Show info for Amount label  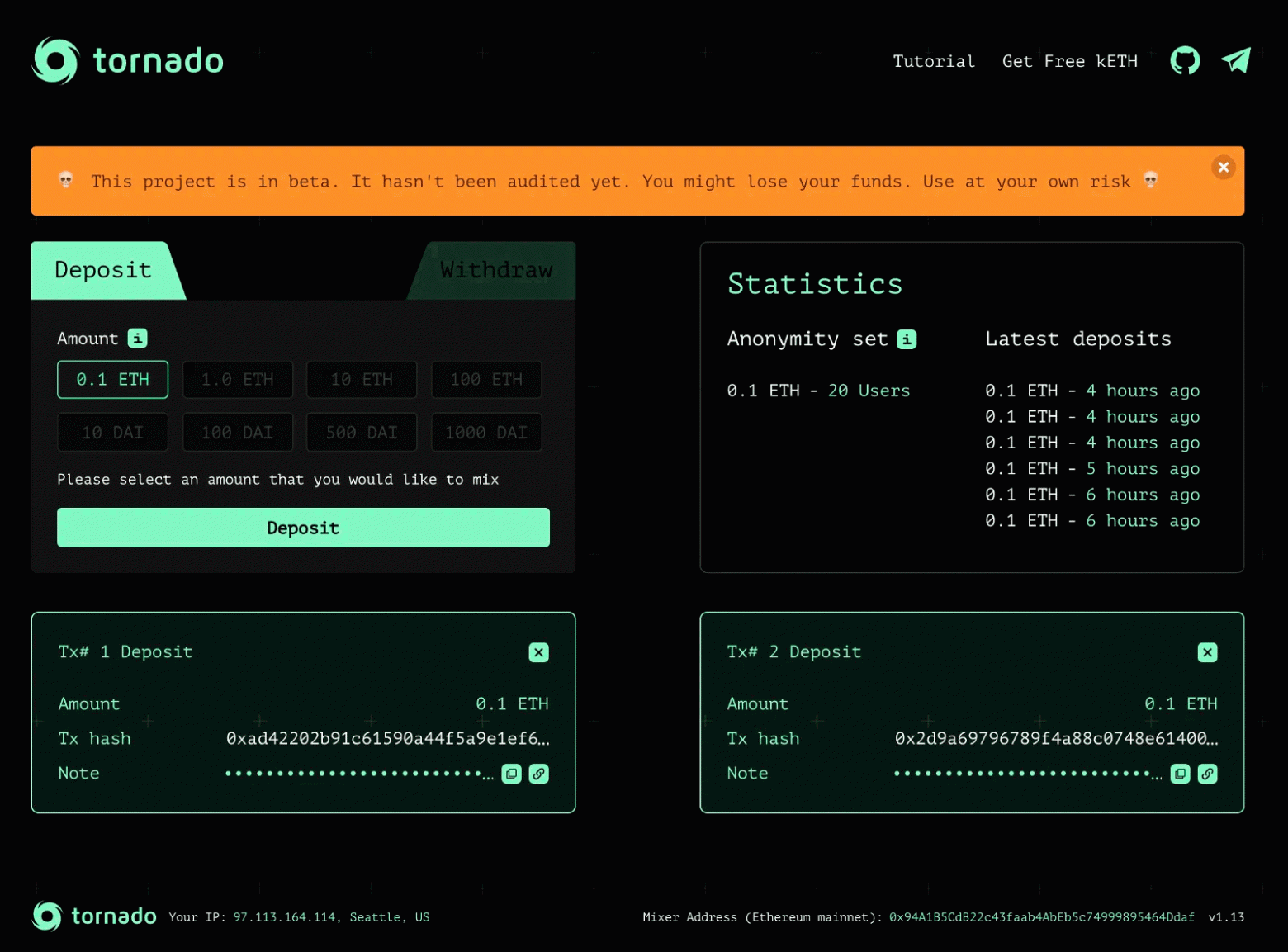(x=137, y=339)
